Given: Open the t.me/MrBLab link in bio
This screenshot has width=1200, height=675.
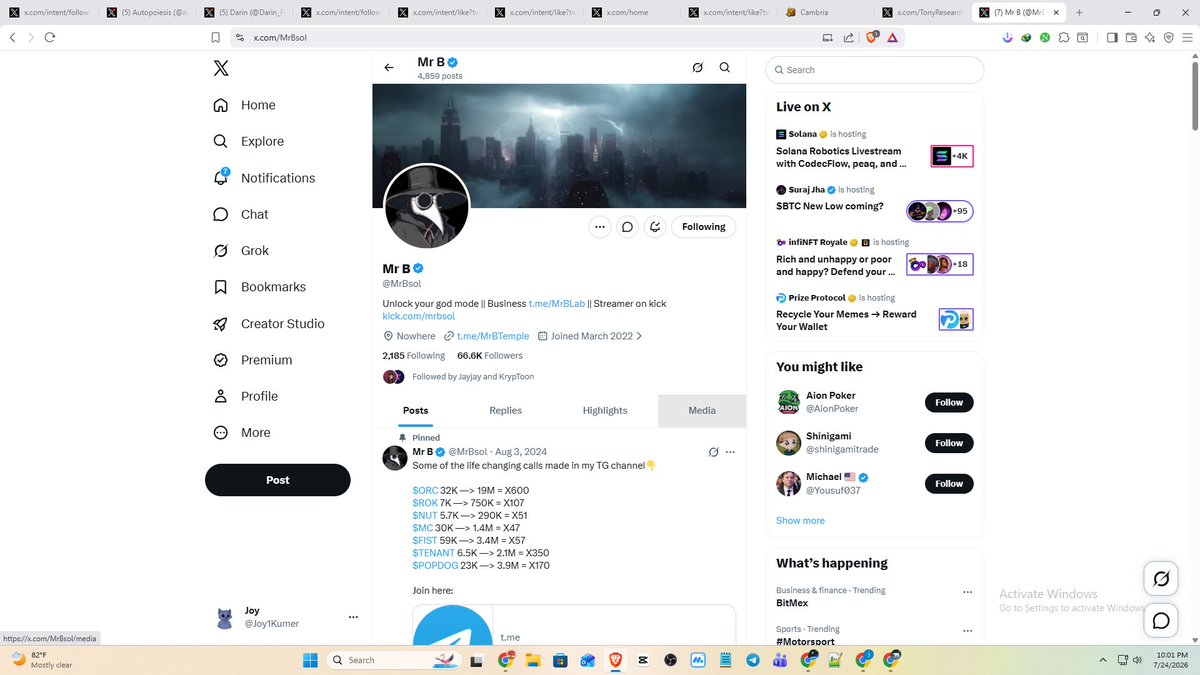Looking at the screenshot, I should pyautogui.click(x=556, y=303).
